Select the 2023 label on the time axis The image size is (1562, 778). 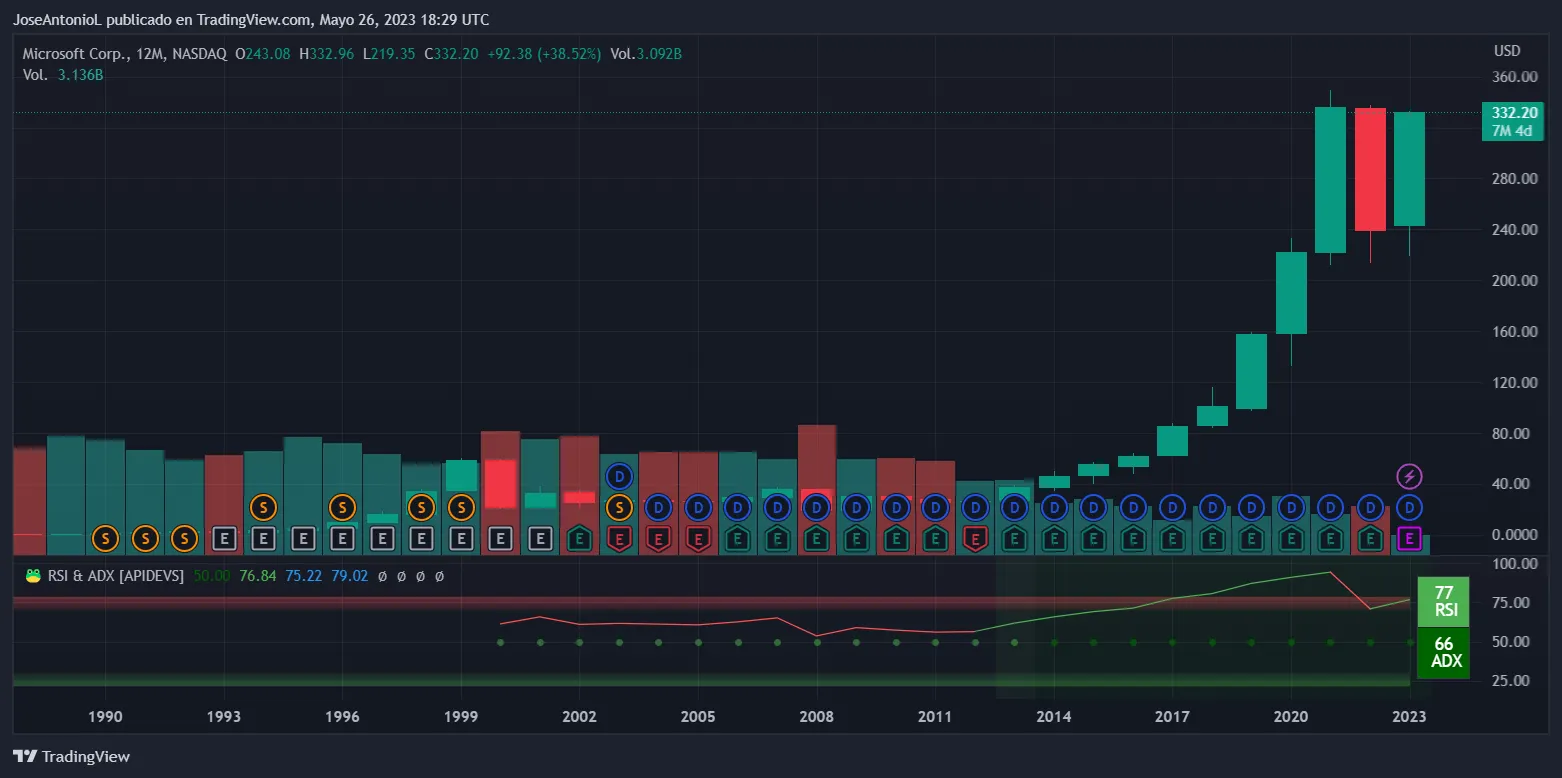[1410, 716]
